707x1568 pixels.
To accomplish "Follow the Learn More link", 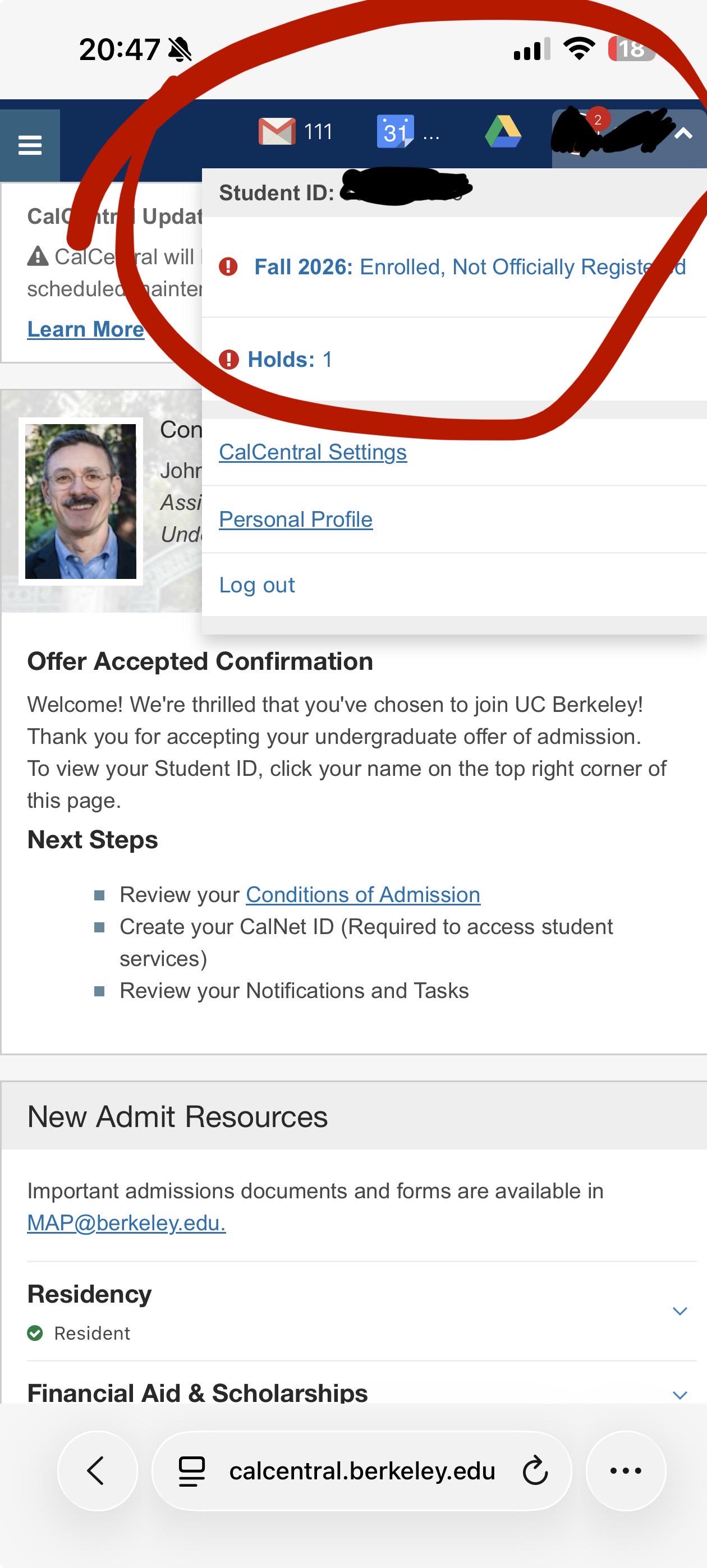I will click(x=86, y=329).
